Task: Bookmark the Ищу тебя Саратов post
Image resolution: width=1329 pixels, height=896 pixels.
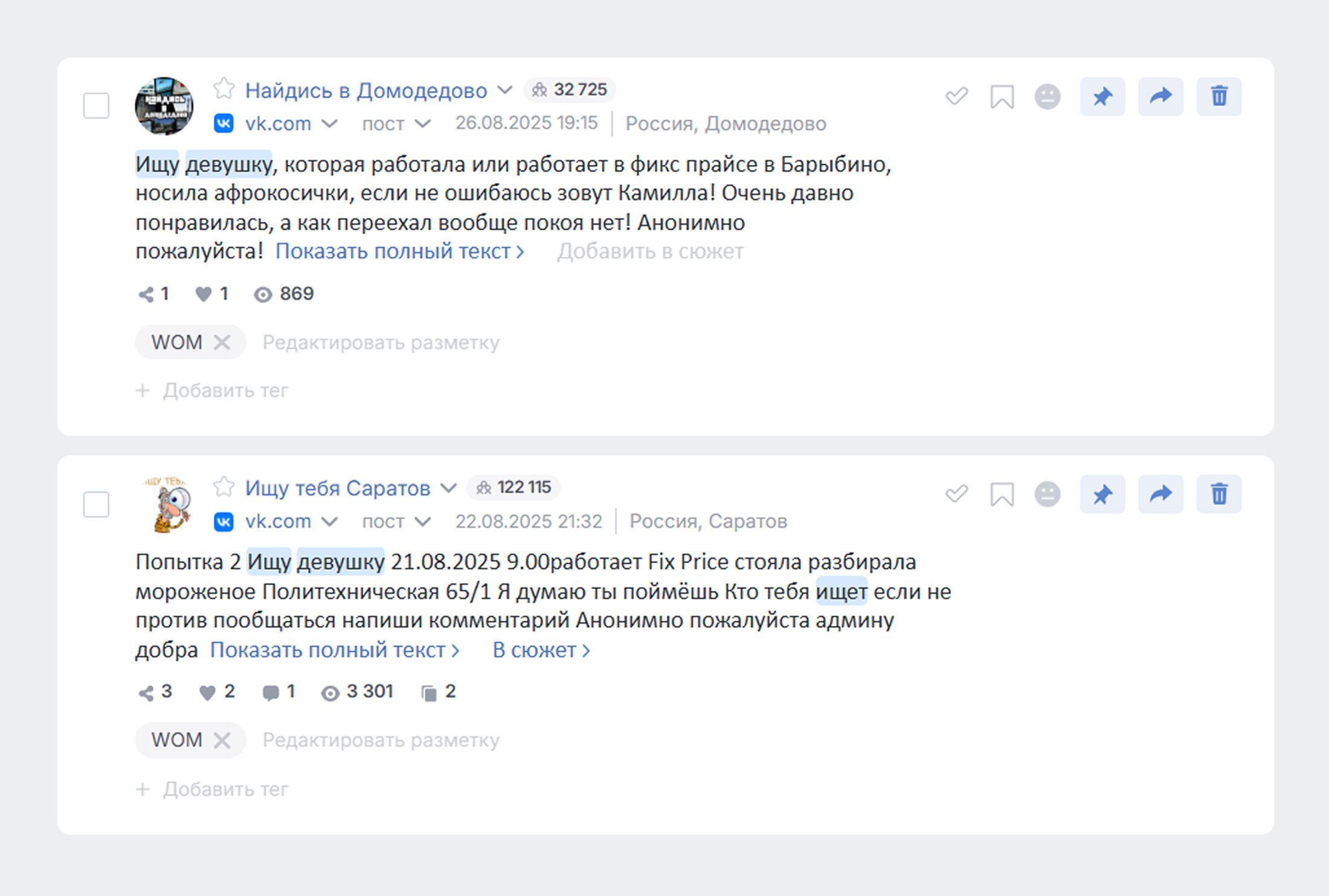Action: click(1002, 494)
